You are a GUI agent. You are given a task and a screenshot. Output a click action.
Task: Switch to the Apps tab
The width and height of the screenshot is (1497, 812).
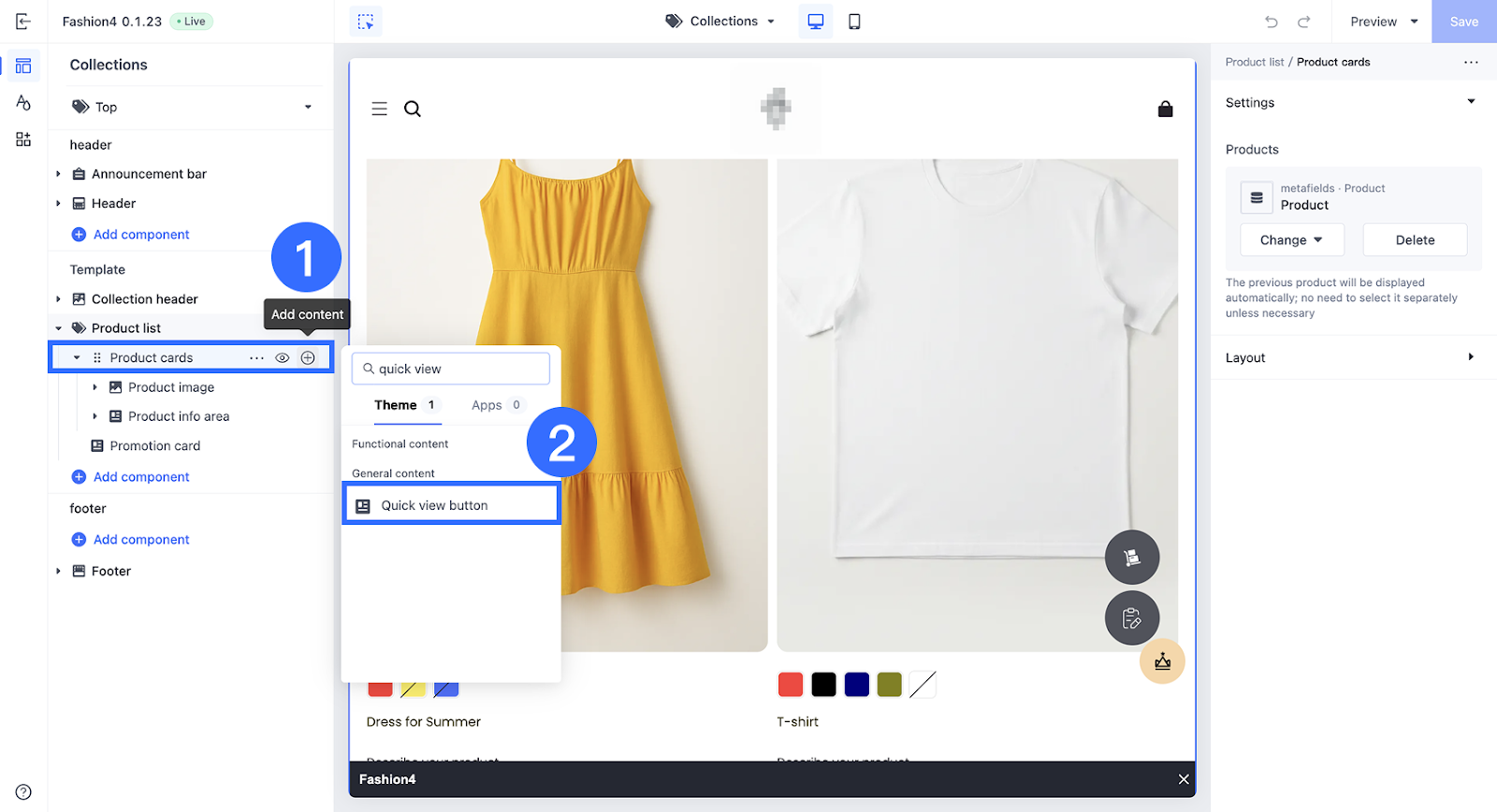click(x=487, y=405)
